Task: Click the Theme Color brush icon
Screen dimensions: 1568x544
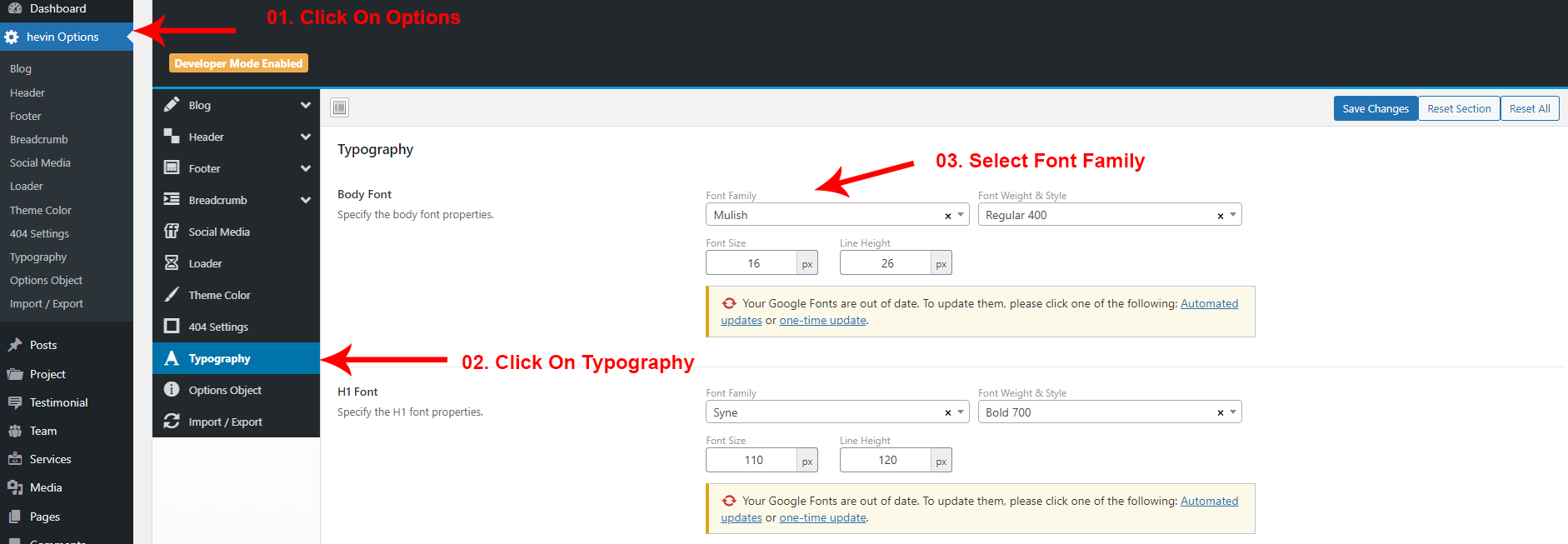Action: [172, 295]
